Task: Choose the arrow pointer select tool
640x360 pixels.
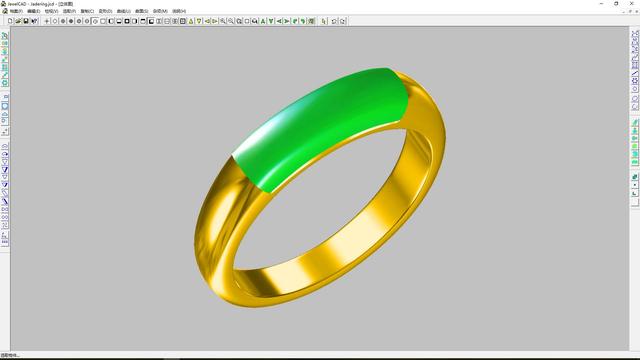Action: tap(324, 21)
